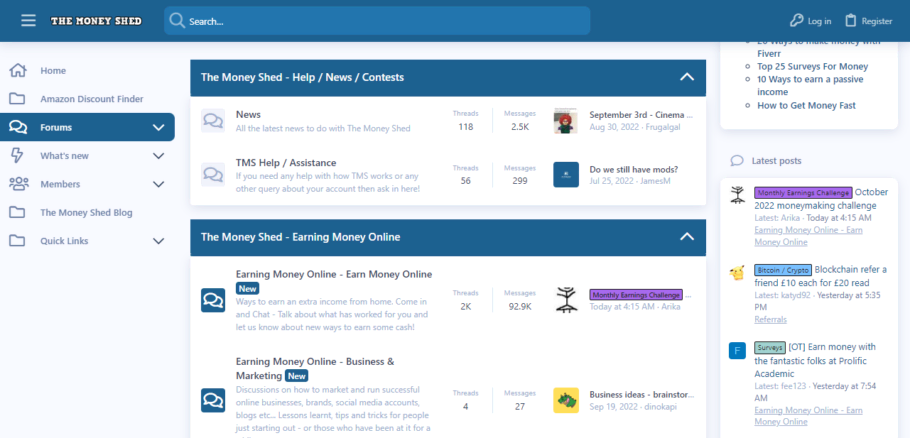Collapse the Earning Money Online section
910x438 pixels.
click(687, 237)
